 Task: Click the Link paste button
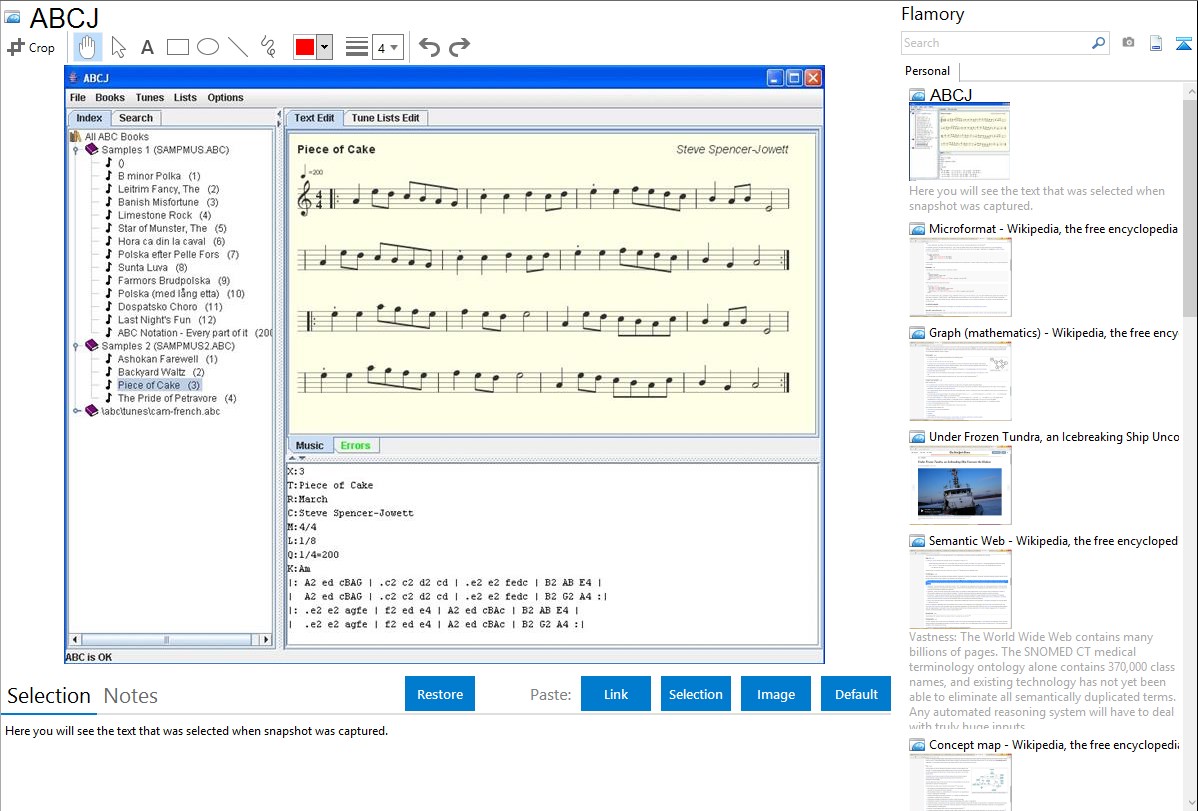[x=616, y=694]
